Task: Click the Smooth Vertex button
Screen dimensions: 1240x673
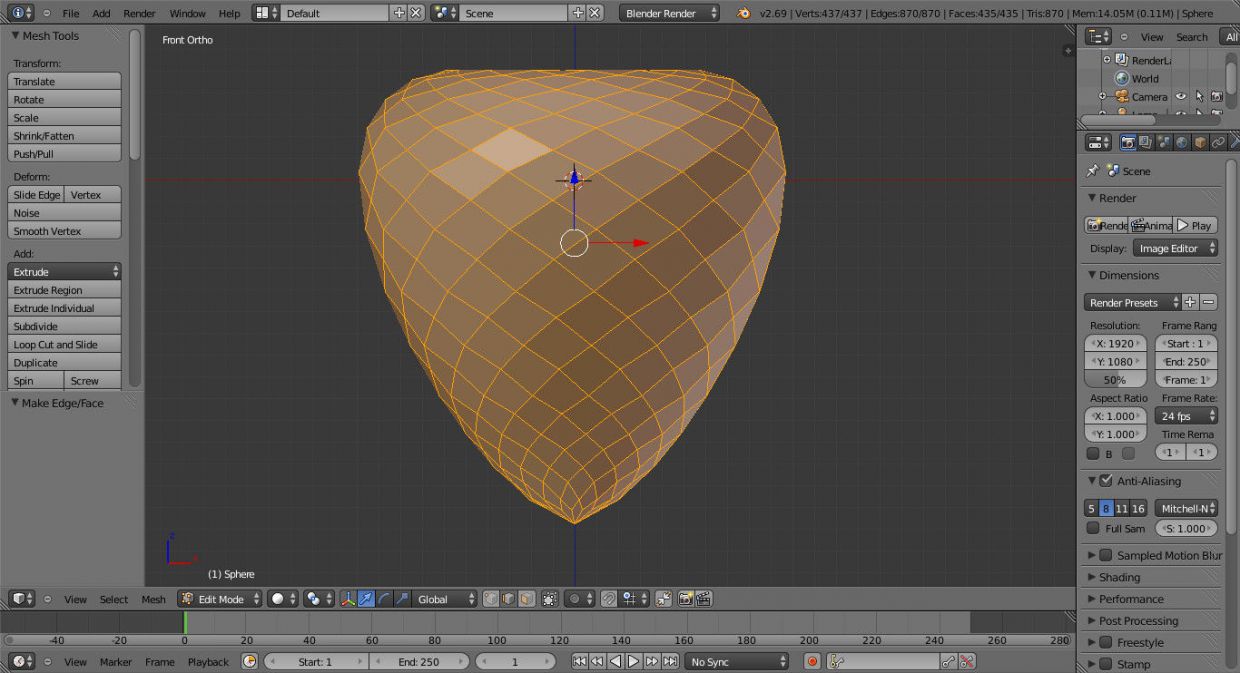Action: tap(65, 231)
